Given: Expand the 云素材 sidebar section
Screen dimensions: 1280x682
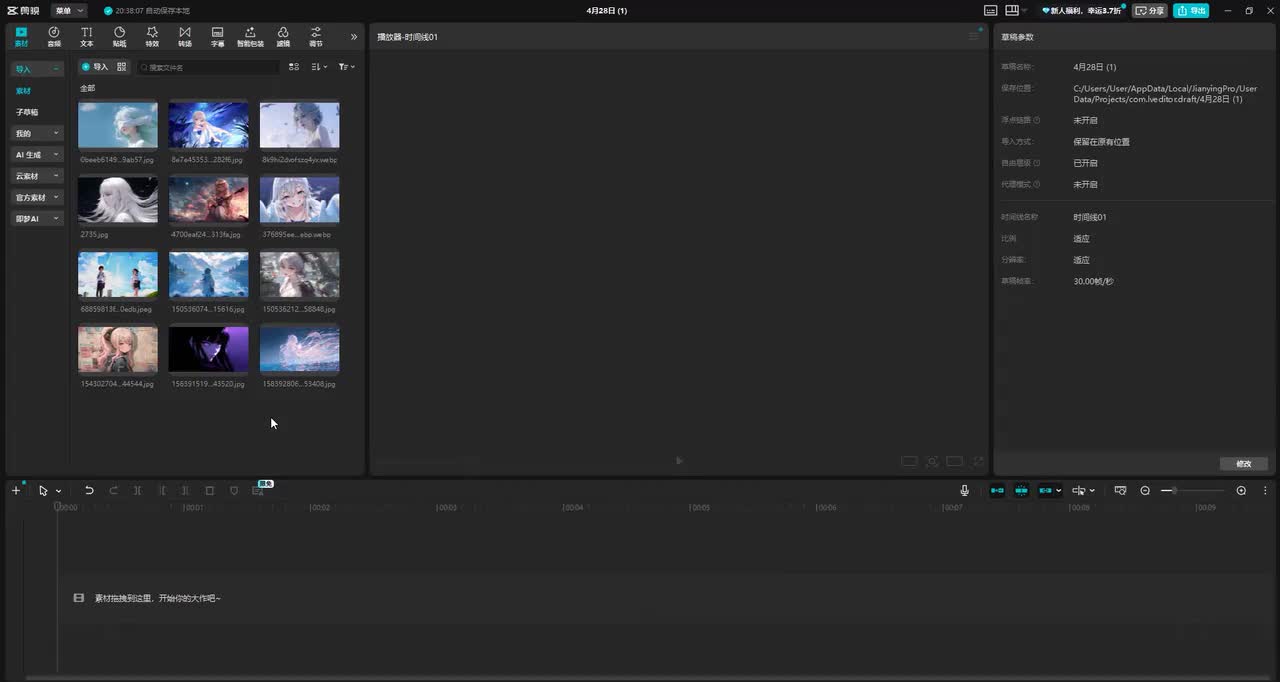Looking at the screenshot, I should pos(37,176).
